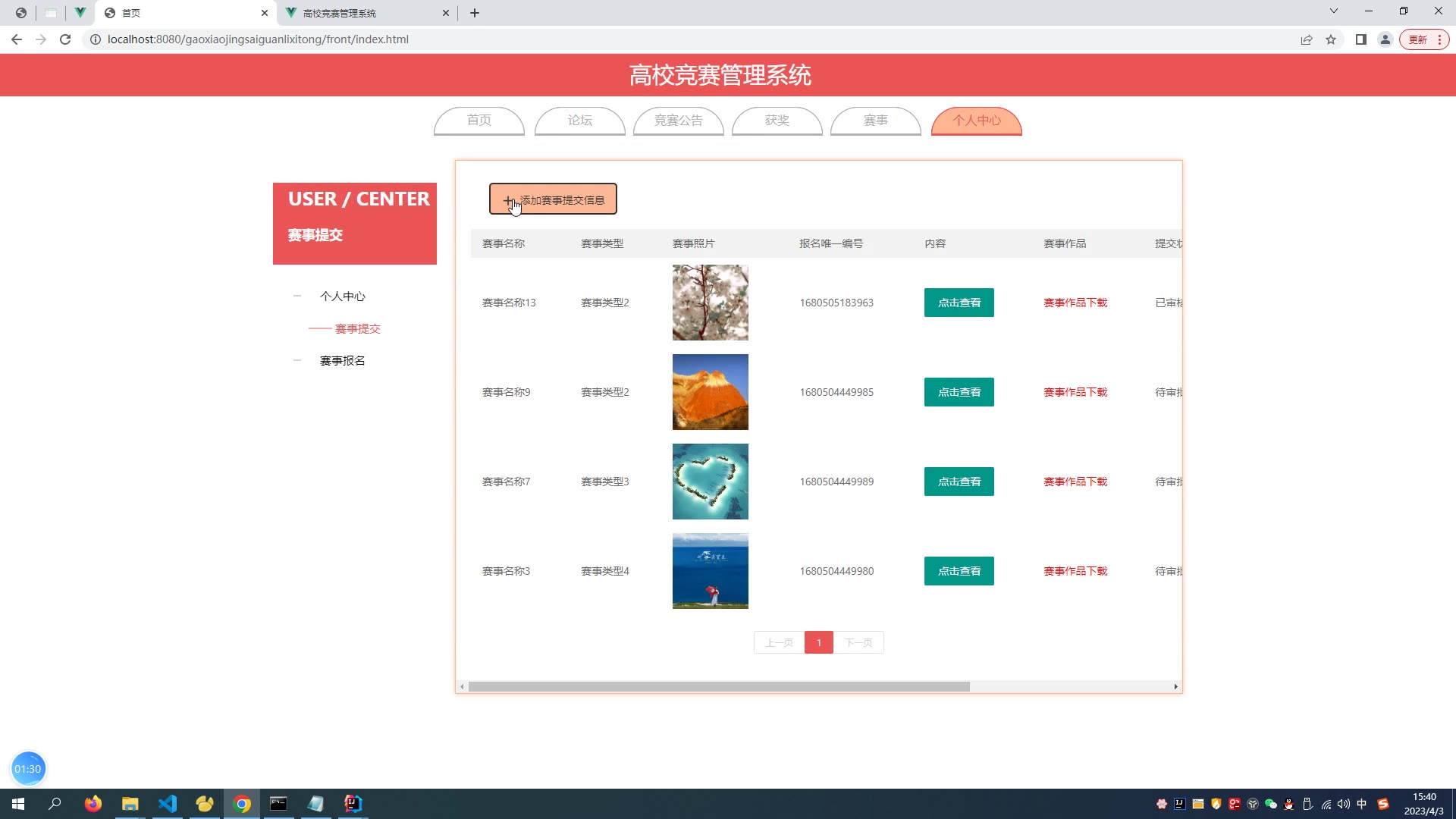Switch to the 论坛 navigation tab
Screen dimensions: 1456x819
point(579,121)
